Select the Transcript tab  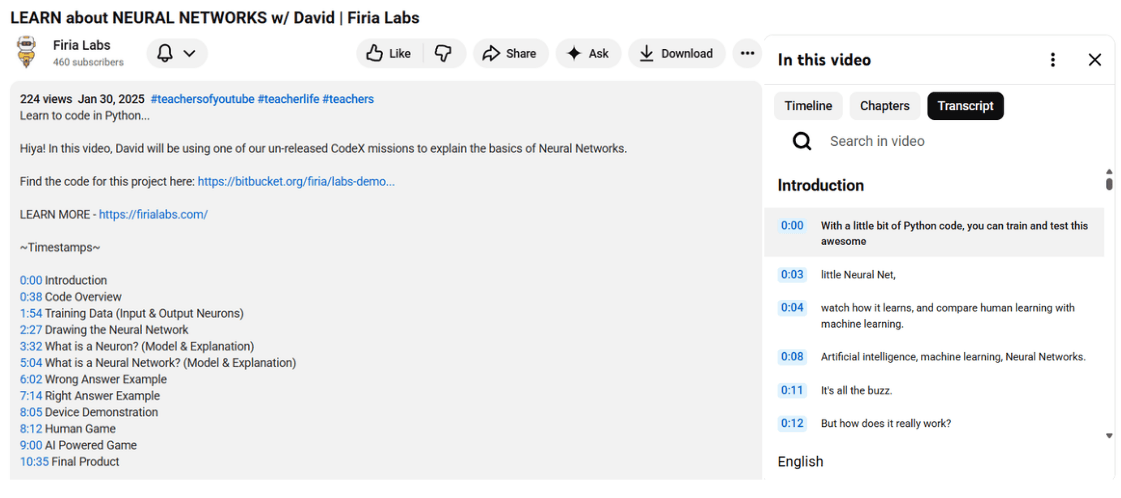pos(965,106)
